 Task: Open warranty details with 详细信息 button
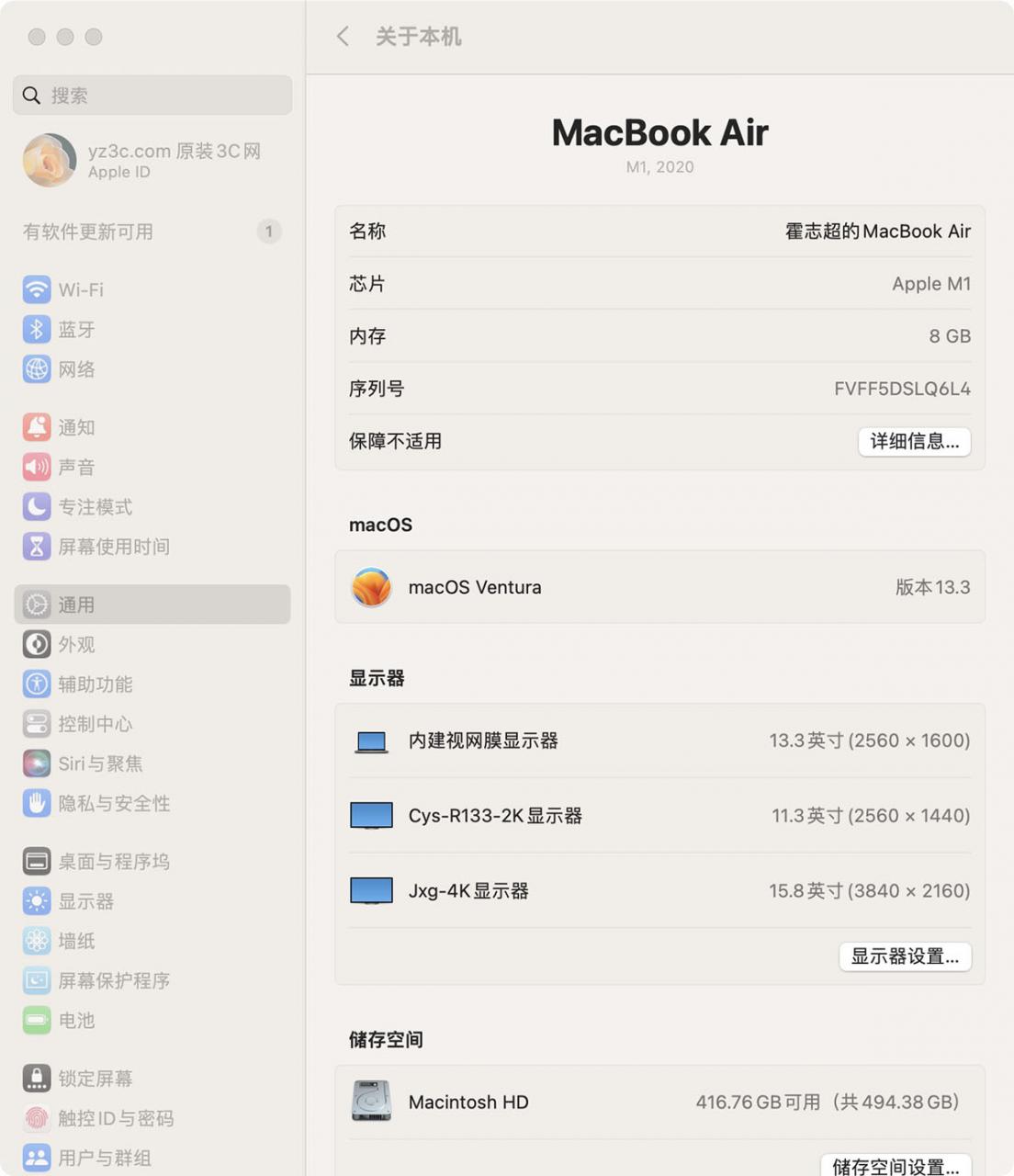click(914, 442)
